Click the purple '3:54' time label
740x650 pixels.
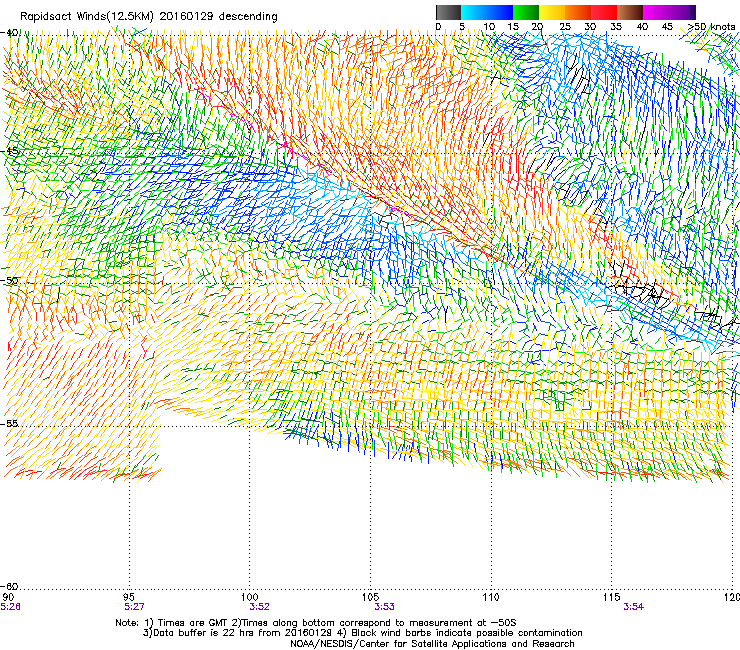pos(633,607)
